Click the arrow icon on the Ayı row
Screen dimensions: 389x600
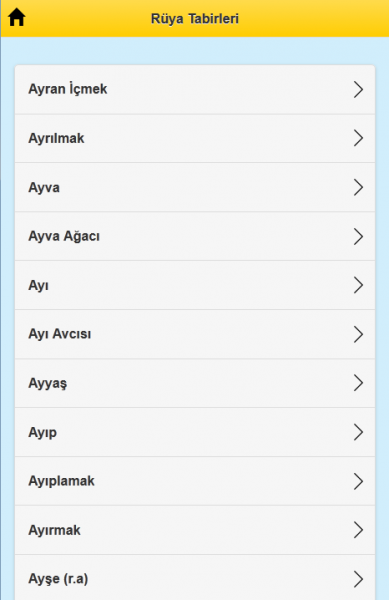click(358, 285)
